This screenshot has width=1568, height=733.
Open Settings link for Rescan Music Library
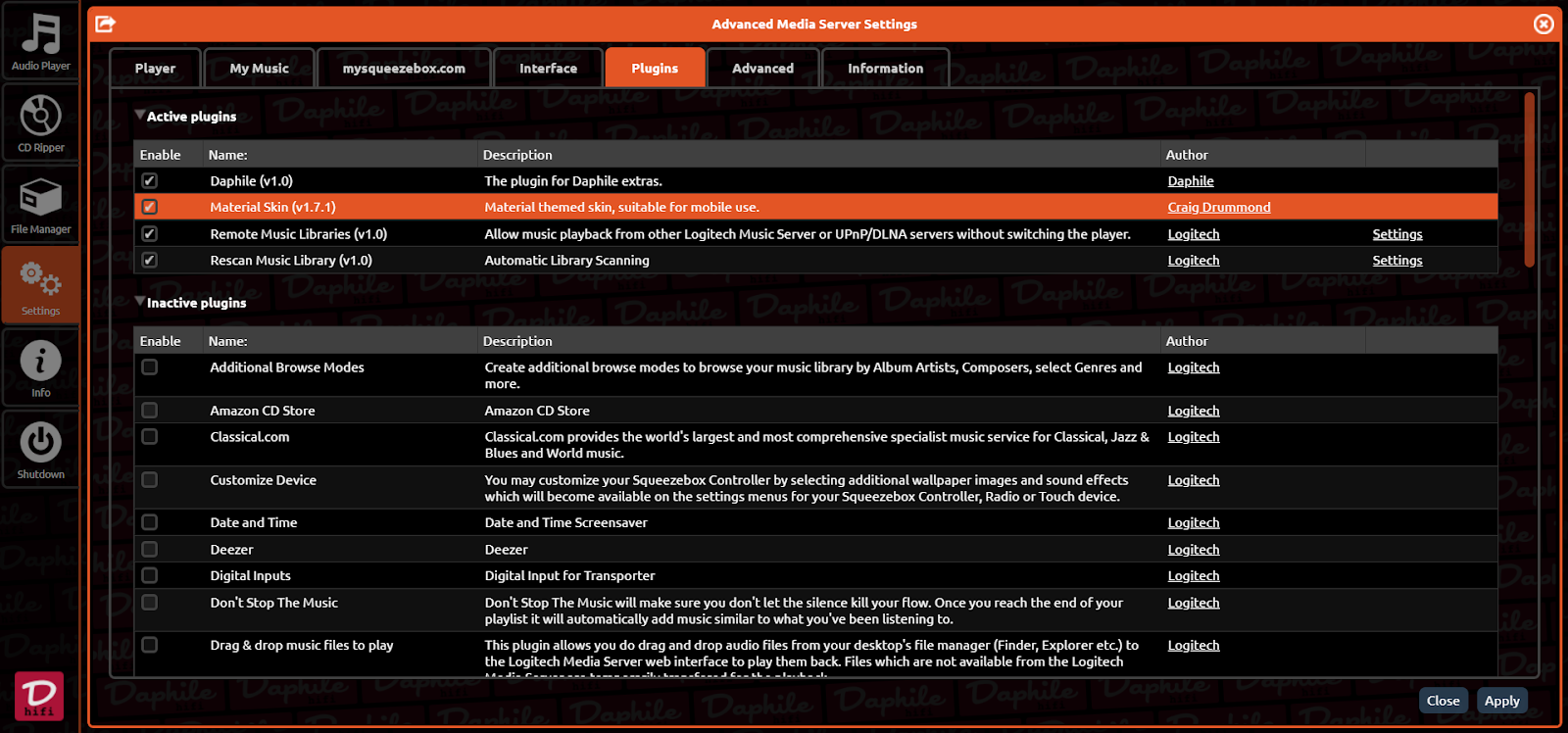click(1396, 261)
